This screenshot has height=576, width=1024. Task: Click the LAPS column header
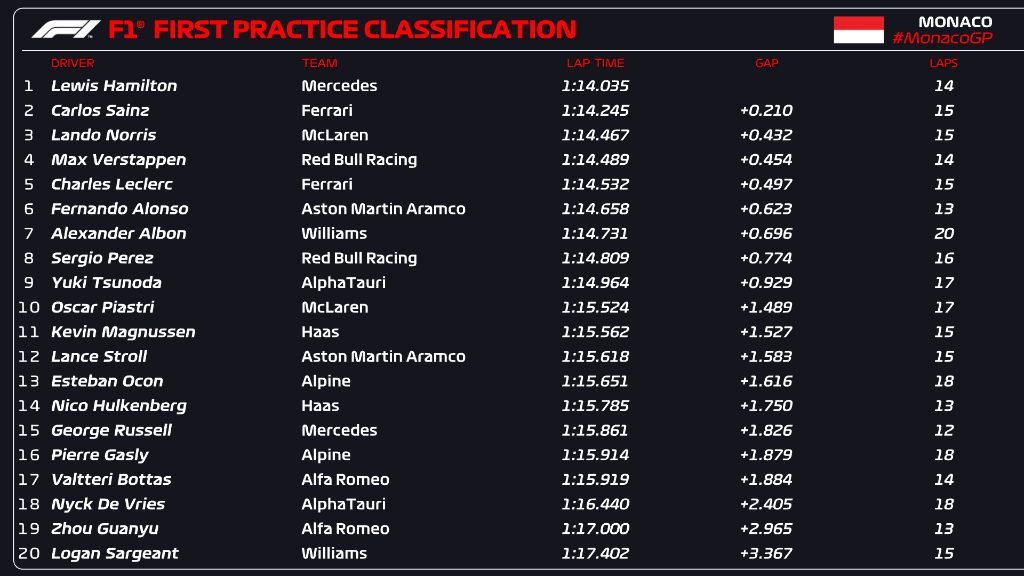coord(943,63)
